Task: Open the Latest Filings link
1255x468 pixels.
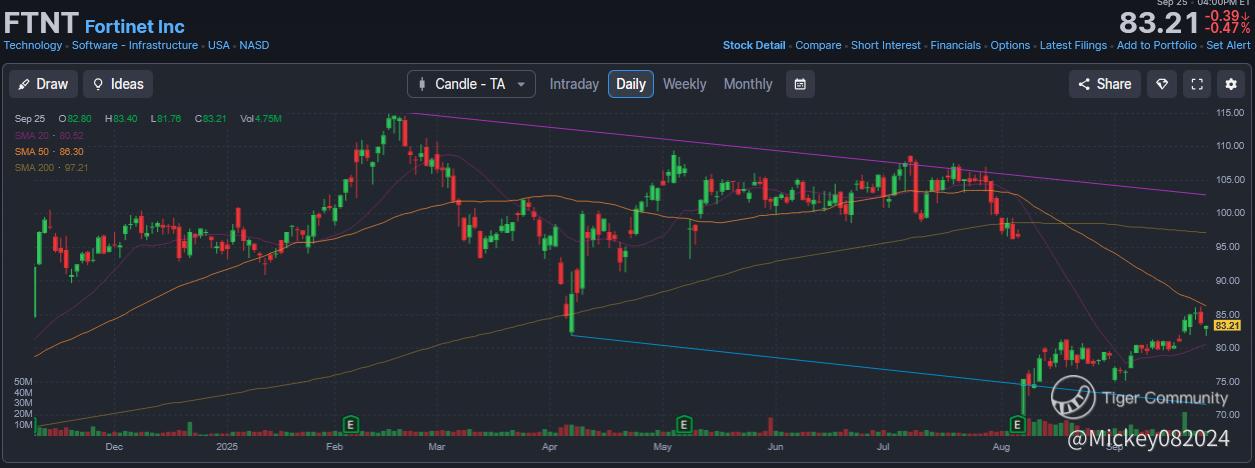Action: point(1073,45)
